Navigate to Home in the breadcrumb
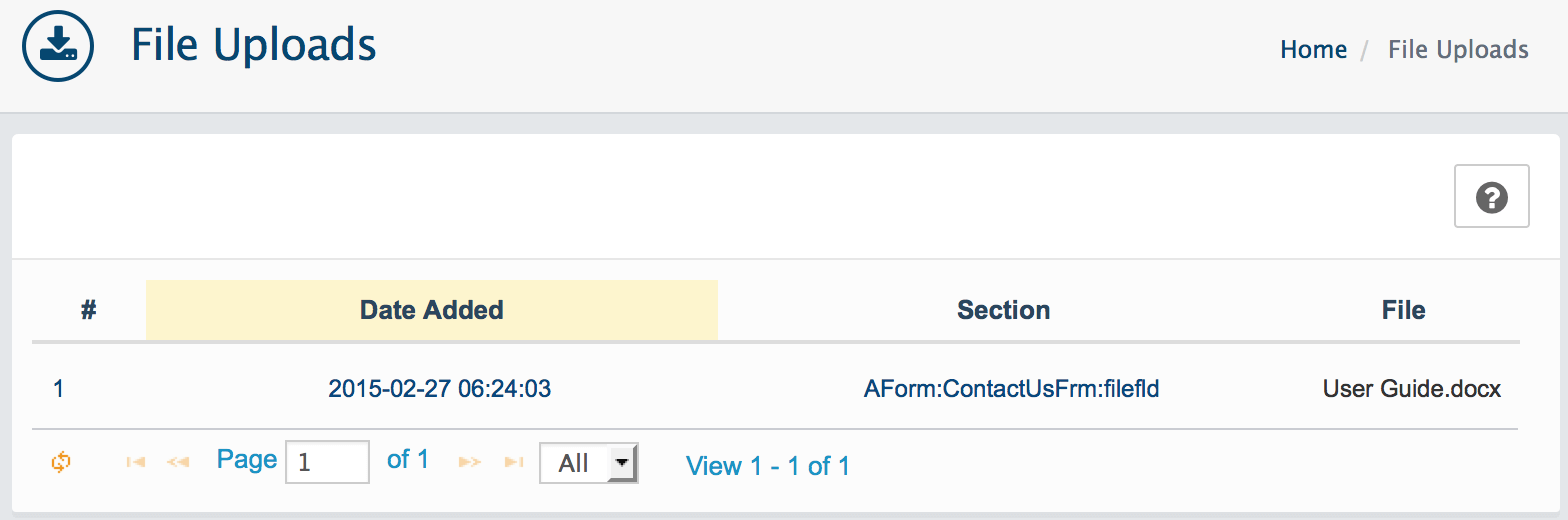This screenshot has height=520, width=1568. pos(1313,49)
